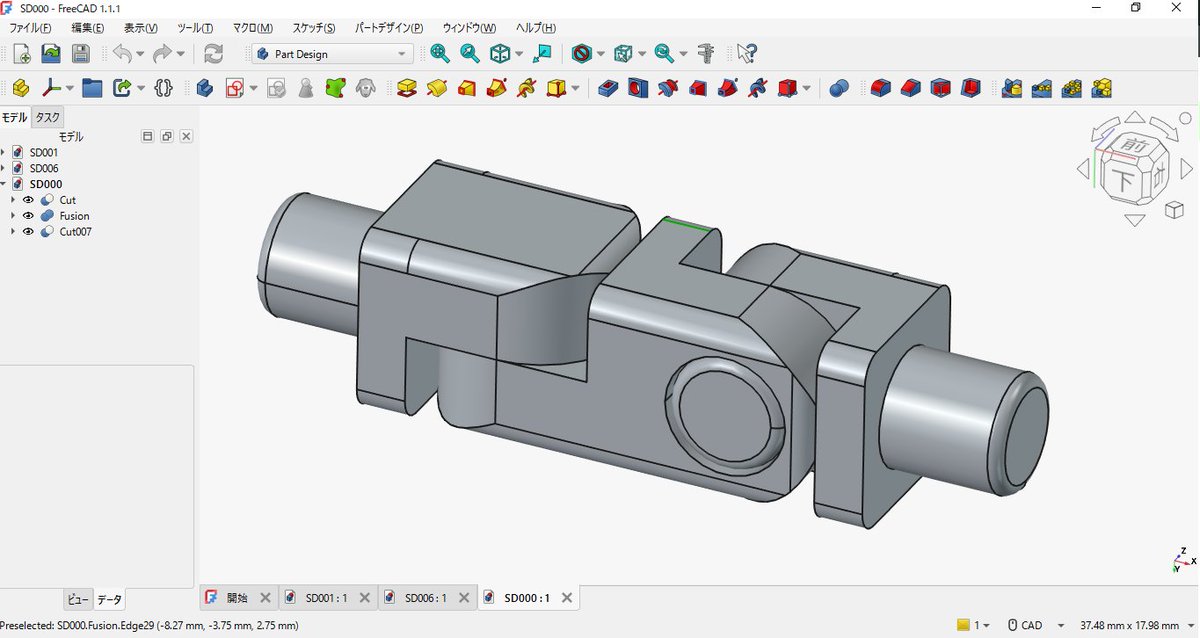Fit all content in view
Screen dimensions: 1200x638
(x=440, y=54)
